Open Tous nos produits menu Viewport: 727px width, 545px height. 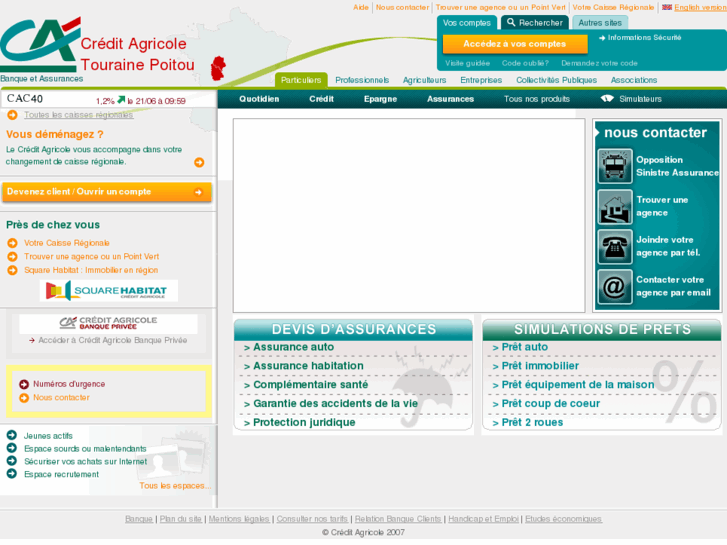tap(537, 99)
